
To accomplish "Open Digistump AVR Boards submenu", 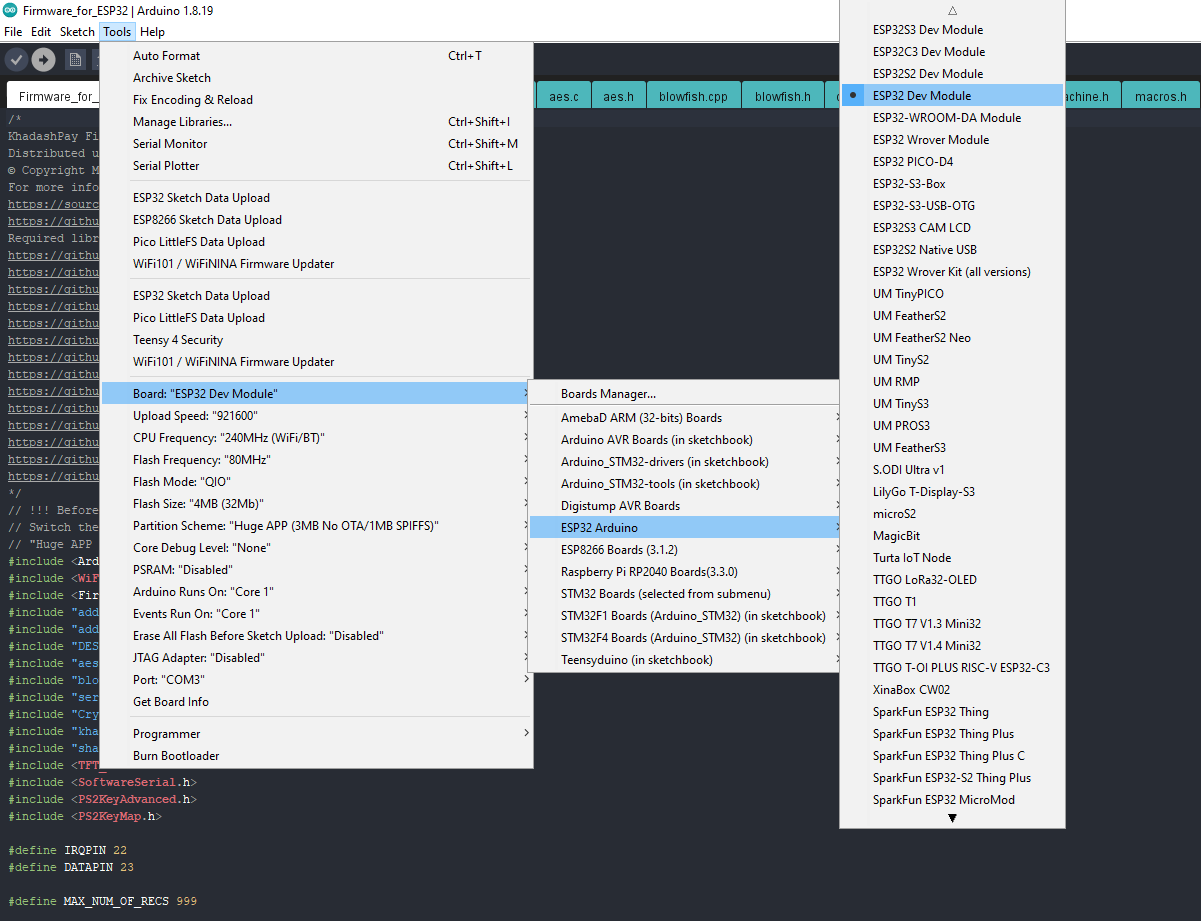I will tap(684, 506).
